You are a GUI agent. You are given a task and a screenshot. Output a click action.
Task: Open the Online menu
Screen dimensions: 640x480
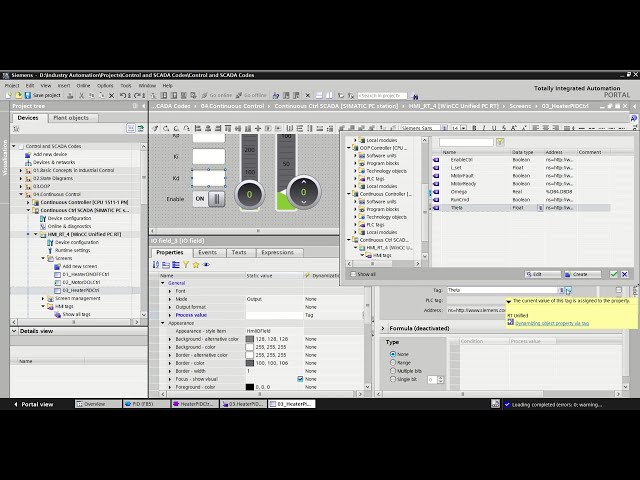83,86
